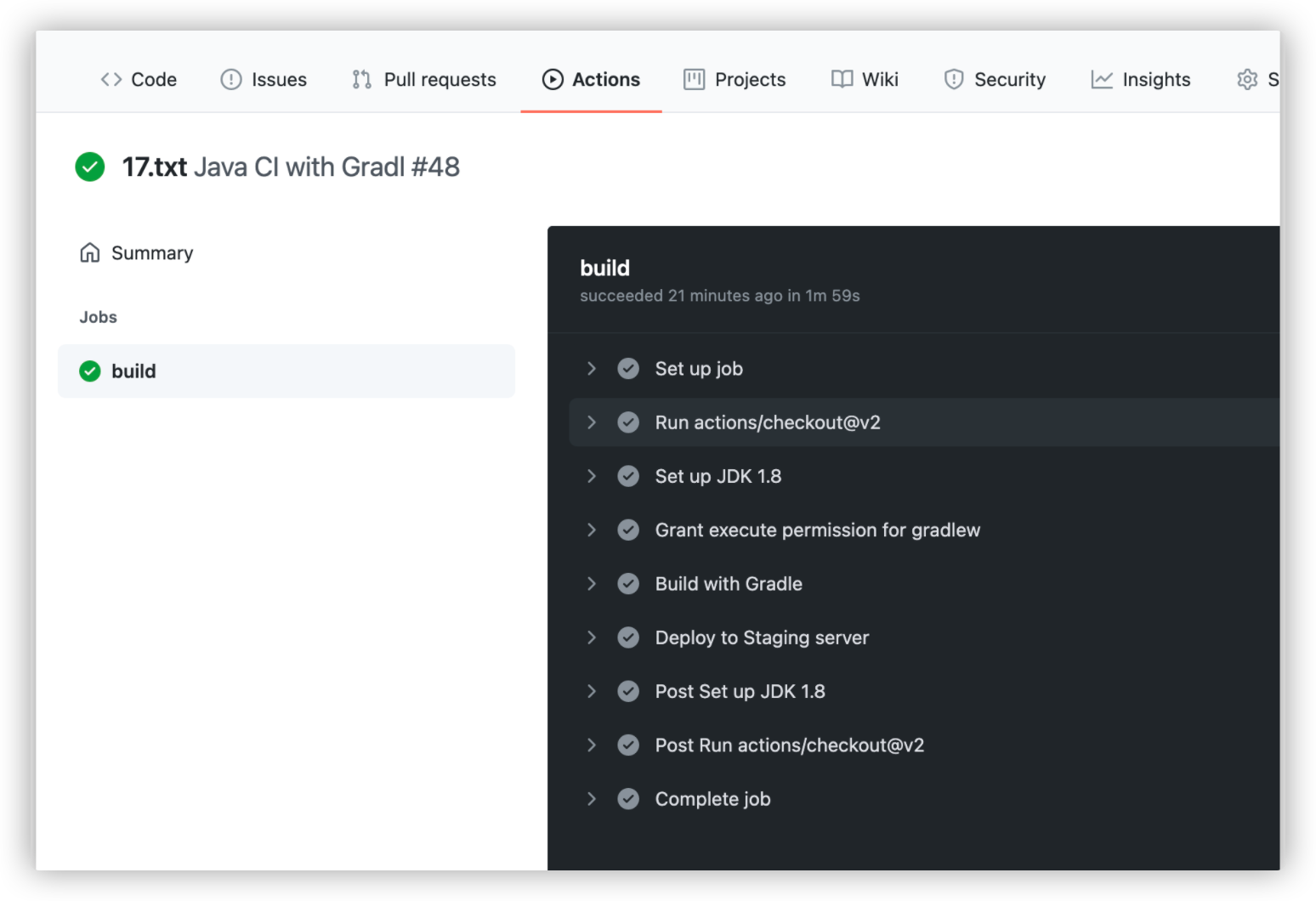The width and height of the screenshot is (1316, 901).
Task: Open the Issues tab
Action: click(264, 79)
